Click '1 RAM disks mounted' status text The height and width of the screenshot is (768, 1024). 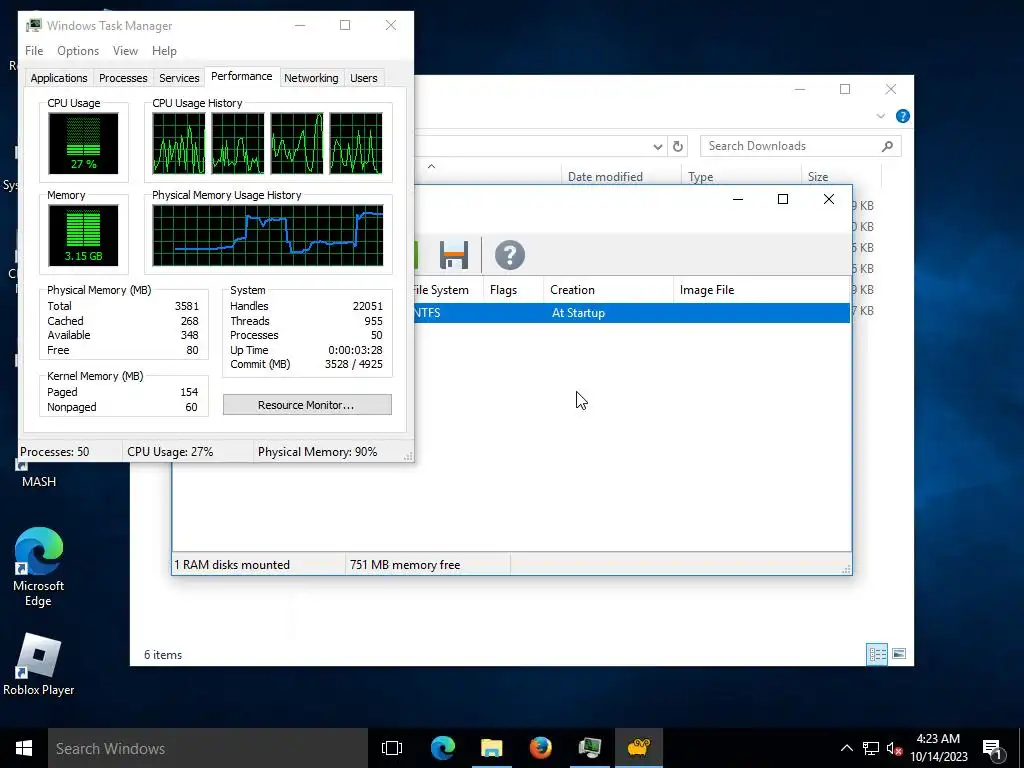[x=232, y=565]
